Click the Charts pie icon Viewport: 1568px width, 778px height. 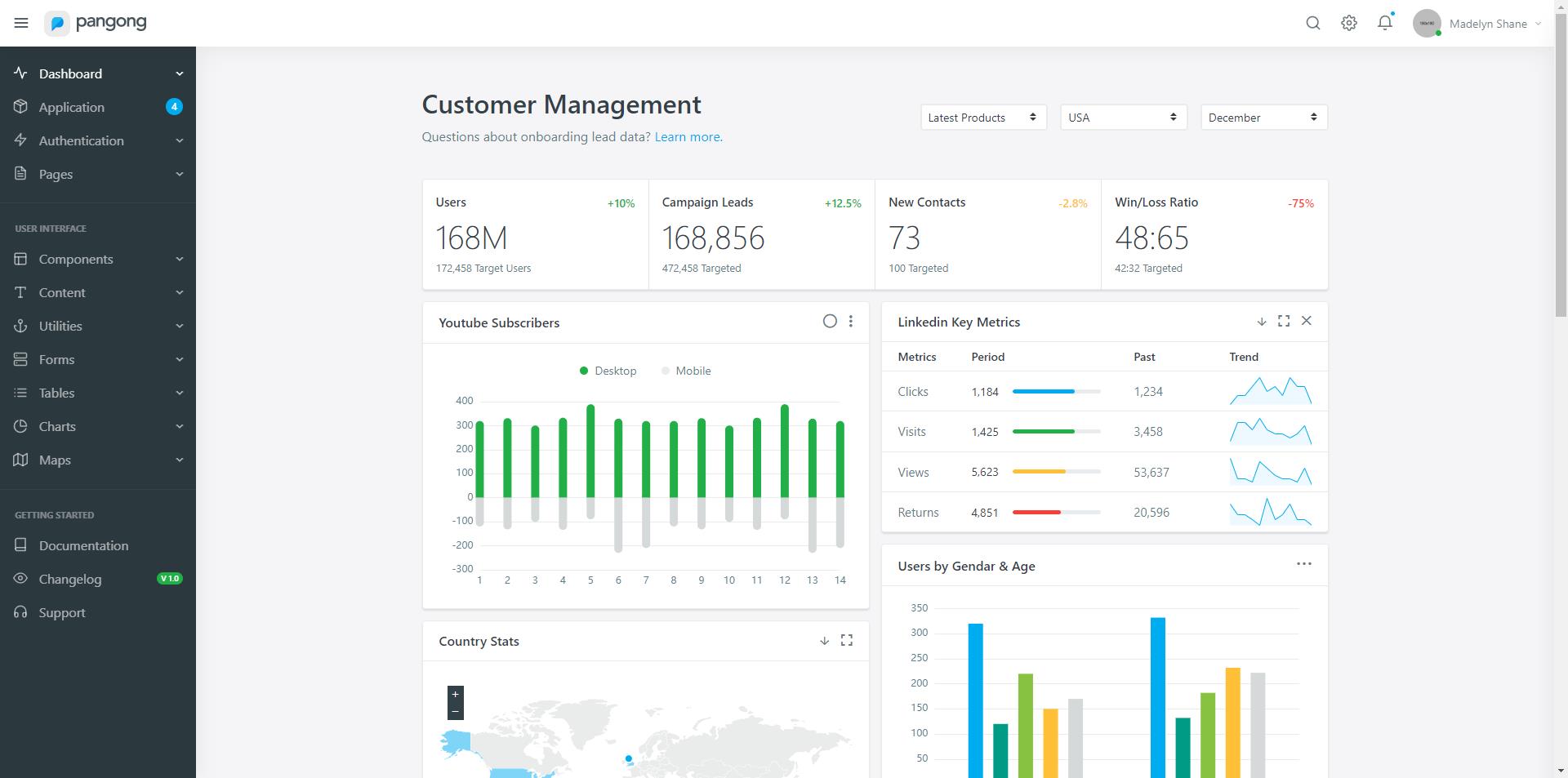pos(20,426)
